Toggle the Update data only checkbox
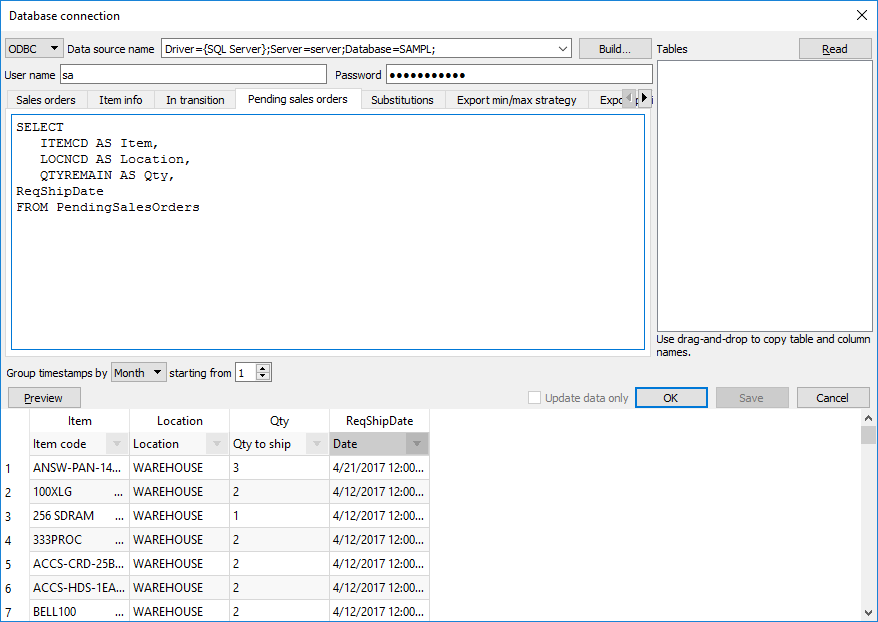 [x=535, y=398]
